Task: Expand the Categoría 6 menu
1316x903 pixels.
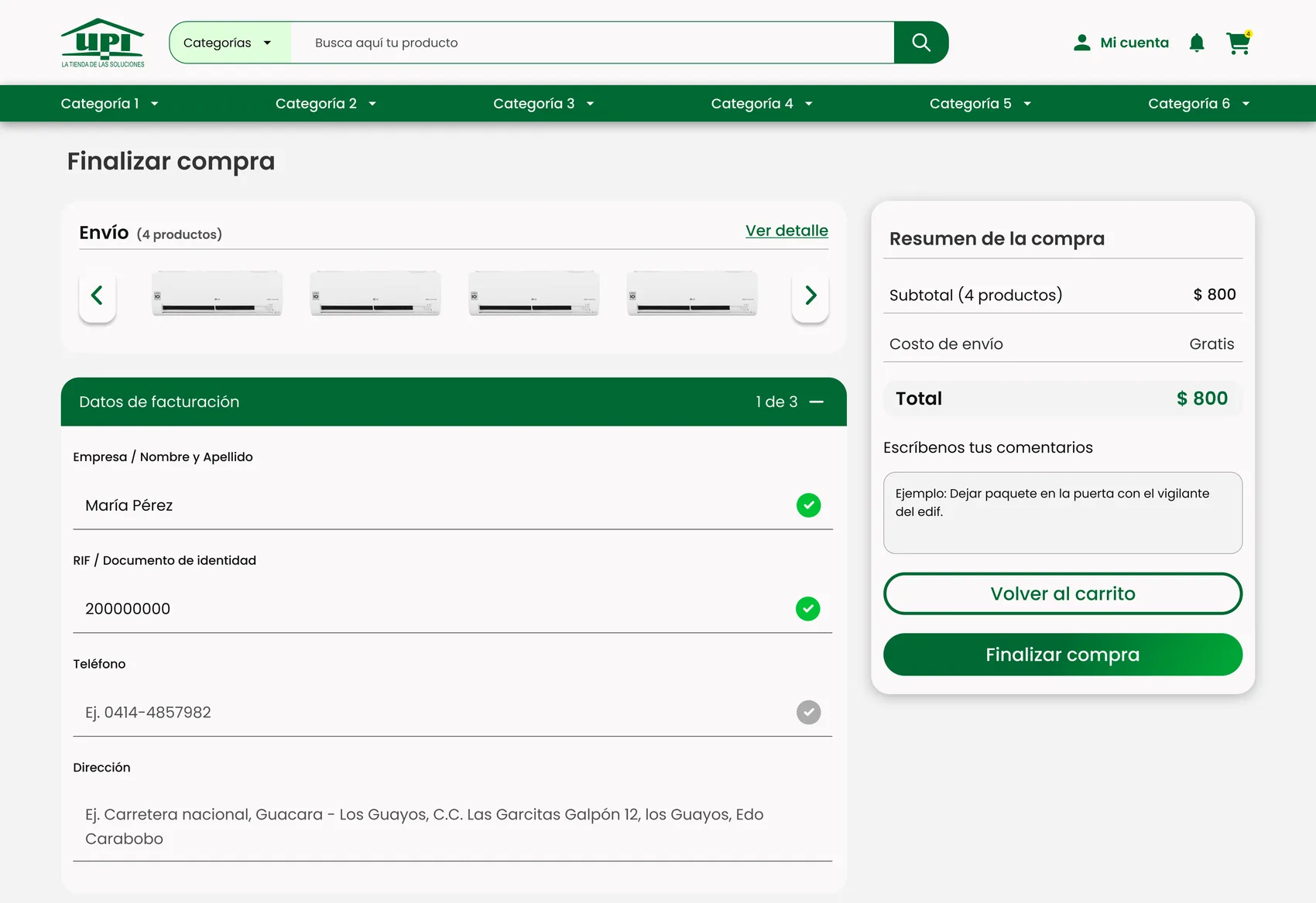Action: (1199, 104)
